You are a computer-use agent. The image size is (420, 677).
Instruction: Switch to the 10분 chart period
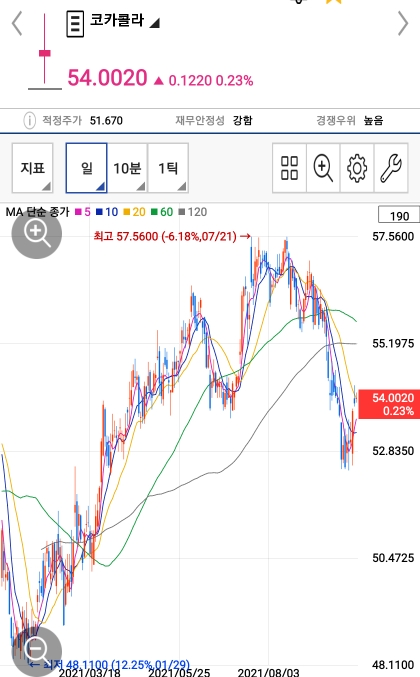tap(127, 168)
